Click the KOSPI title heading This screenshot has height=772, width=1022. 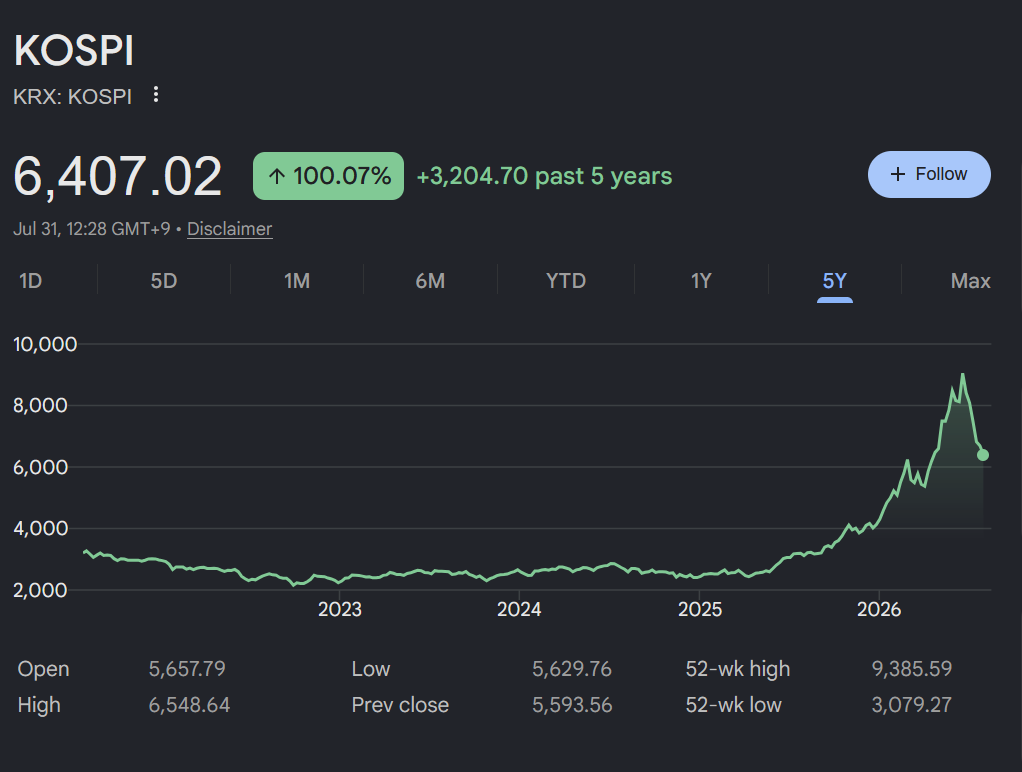[x=74, y=50]
